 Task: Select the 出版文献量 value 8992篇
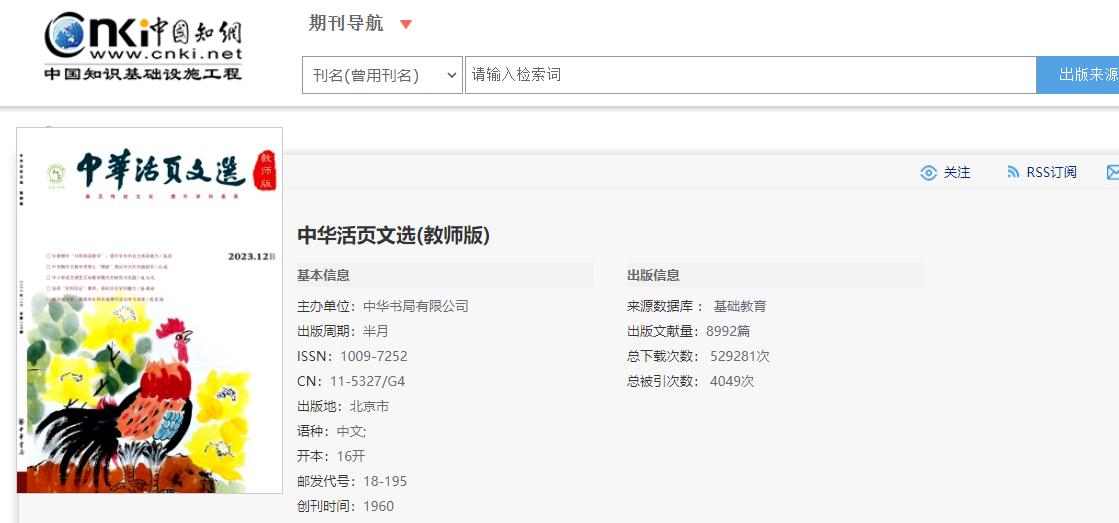pos(728,332)
